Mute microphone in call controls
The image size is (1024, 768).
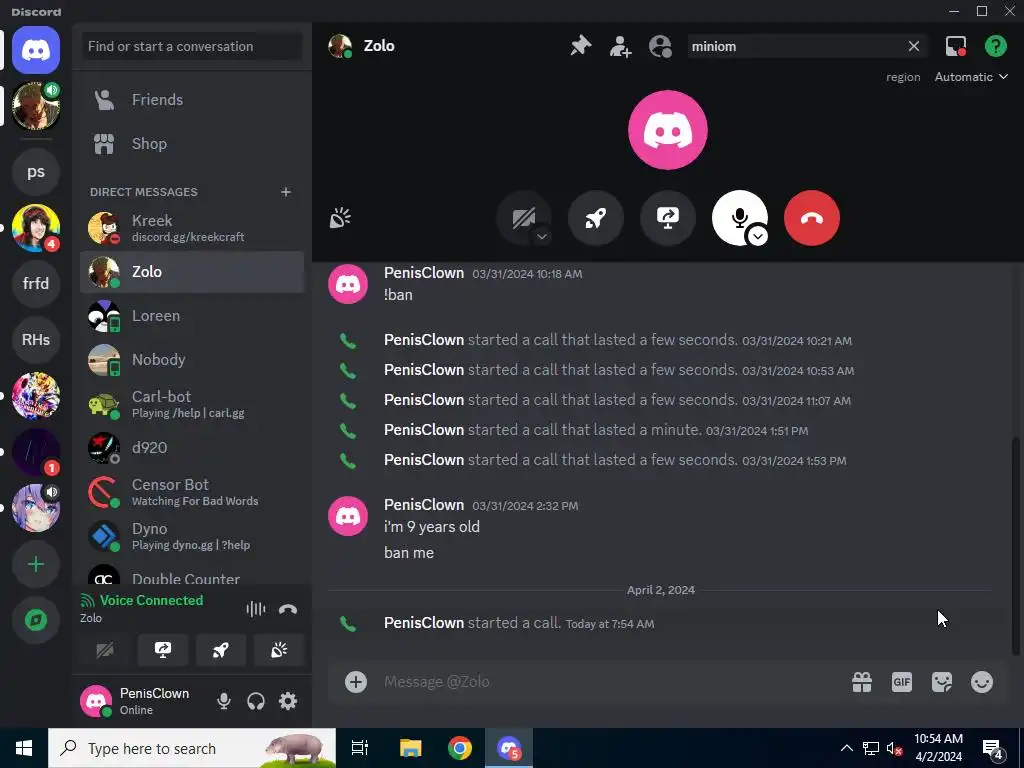pos(739,218)
